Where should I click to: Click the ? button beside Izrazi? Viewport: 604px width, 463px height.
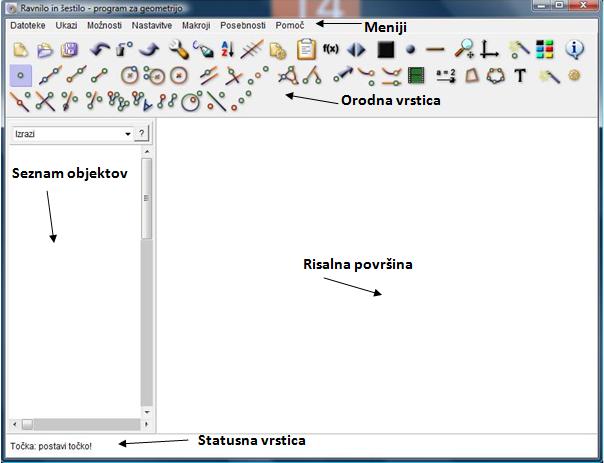[x=142, y=133]
